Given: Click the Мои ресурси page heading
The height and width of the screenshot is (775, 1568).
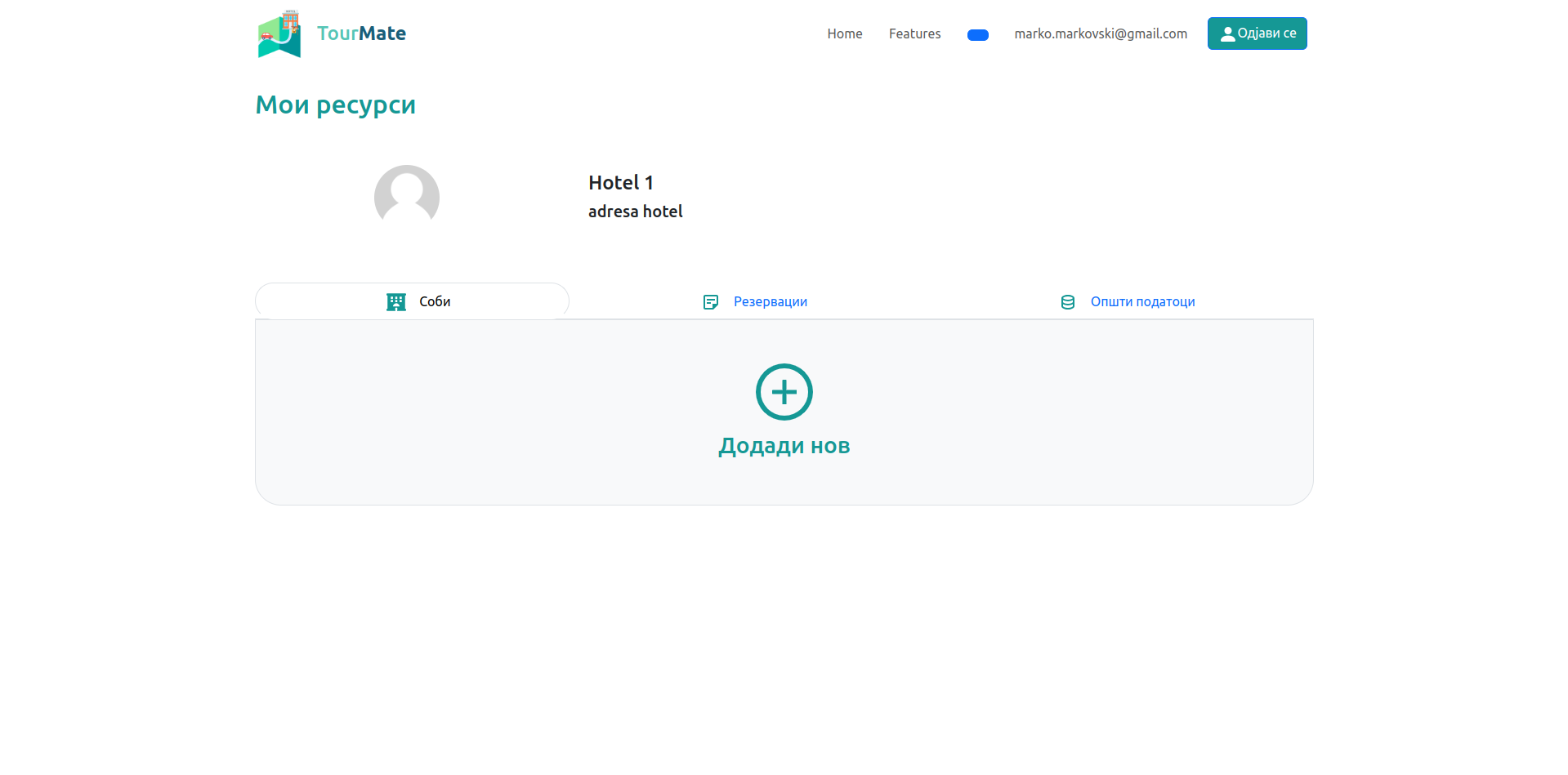Looking at the screenshot, I should (x=335, y=105).
